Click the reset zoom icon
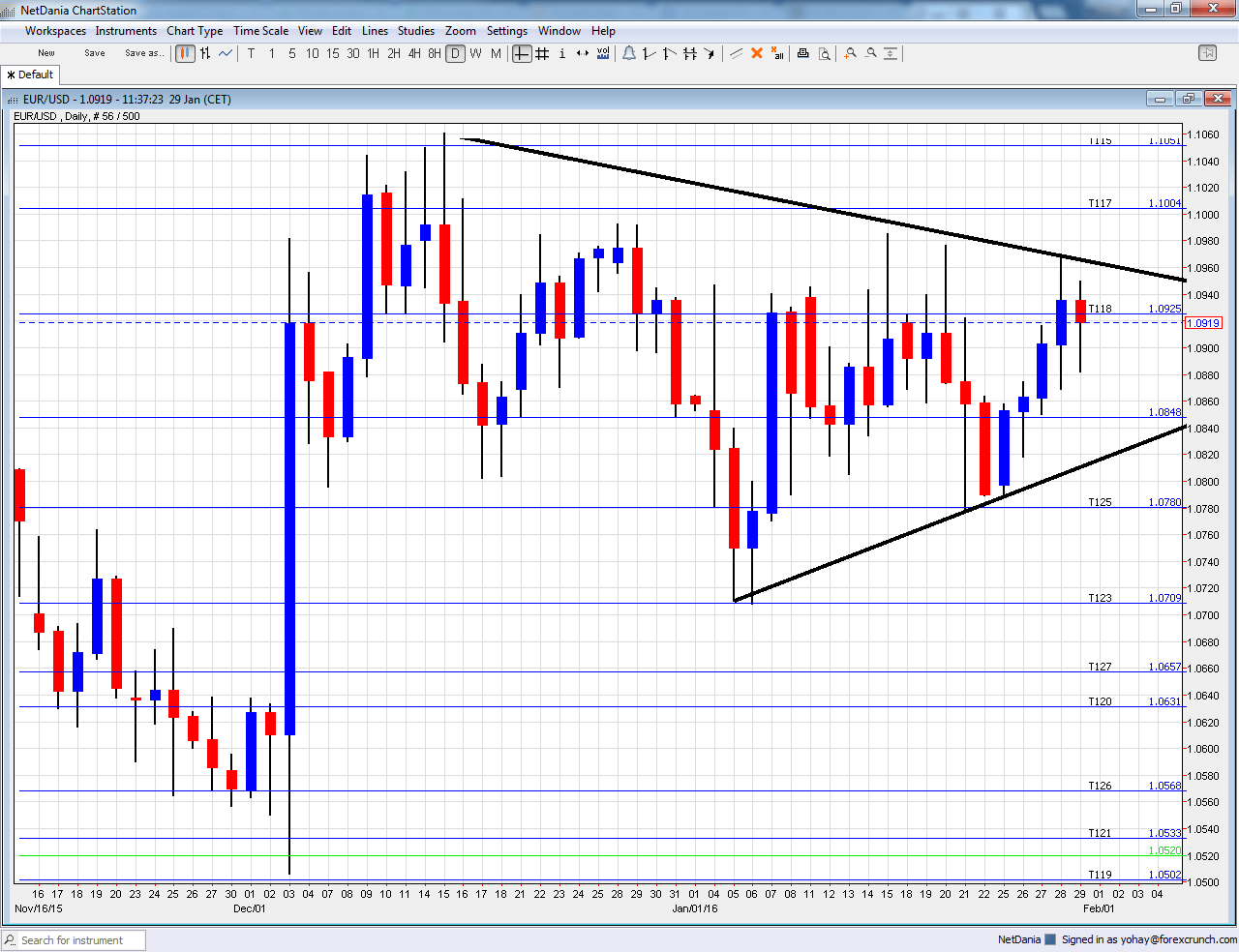This screenshot has height=952, width=1239. [891, 53]
